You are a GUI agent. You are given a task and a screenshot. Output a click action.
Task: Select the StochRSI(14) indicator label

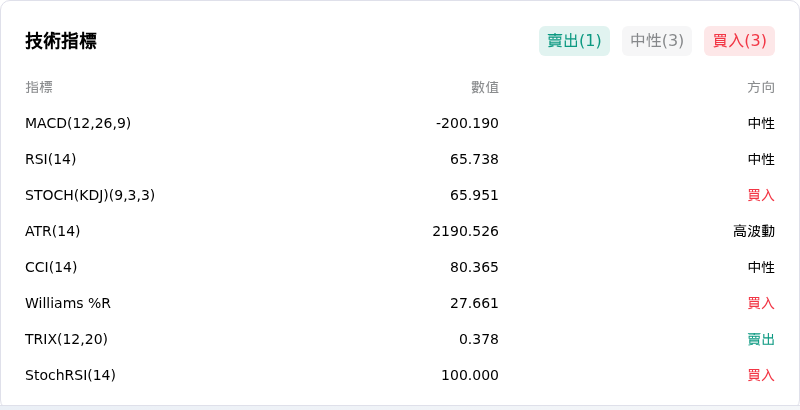pyautogui.click(x=70, y=375)
